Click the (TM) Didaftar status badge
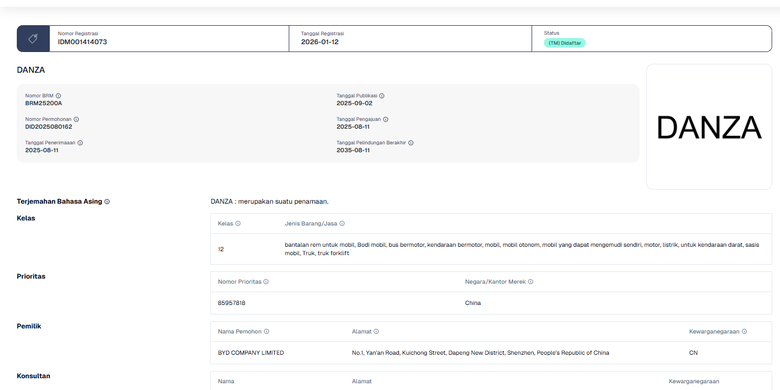The height and width of the screenshot is (390, 780). [x=565, y=43]
